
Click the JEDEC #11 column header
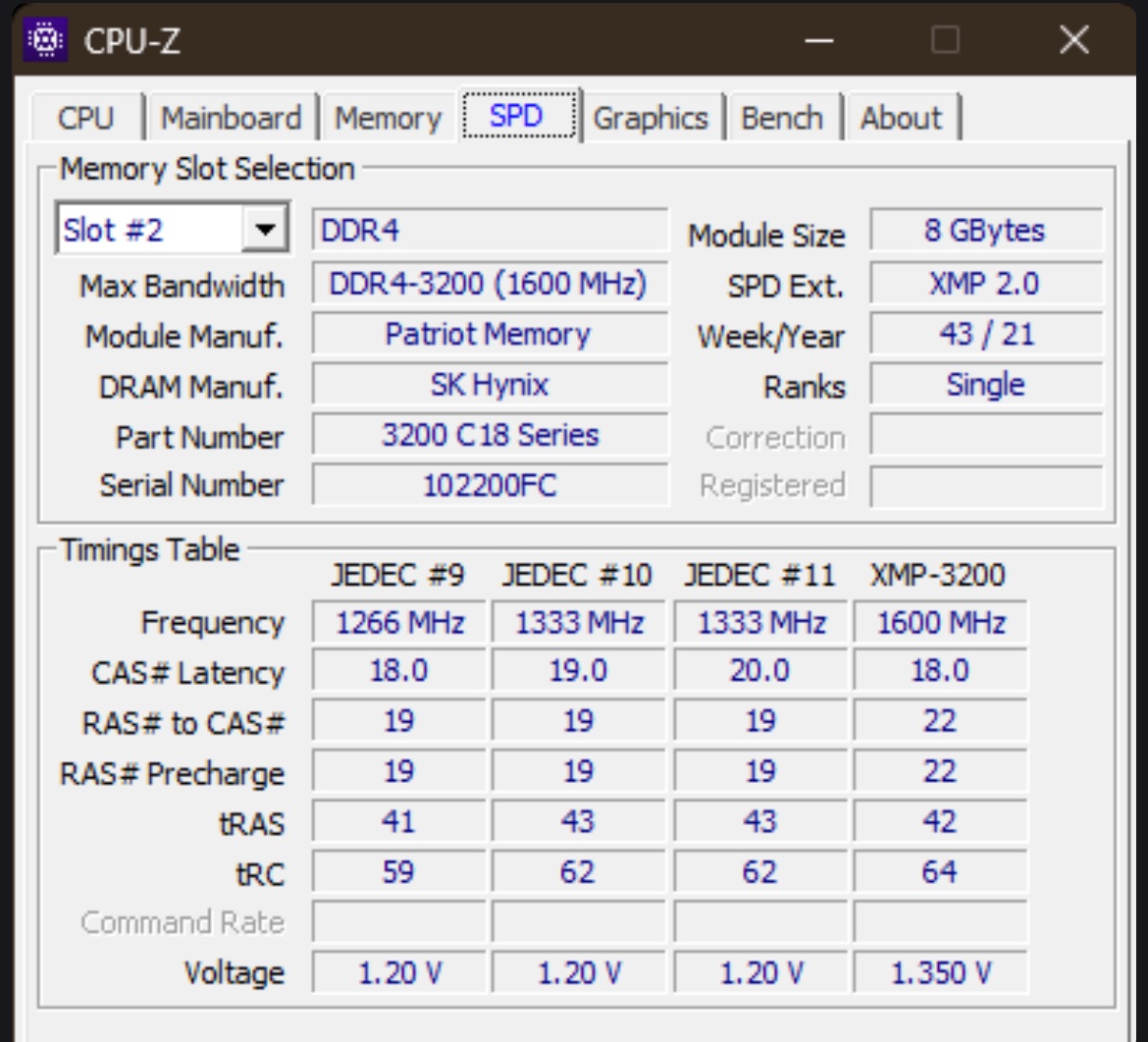[x=759, y=576]
